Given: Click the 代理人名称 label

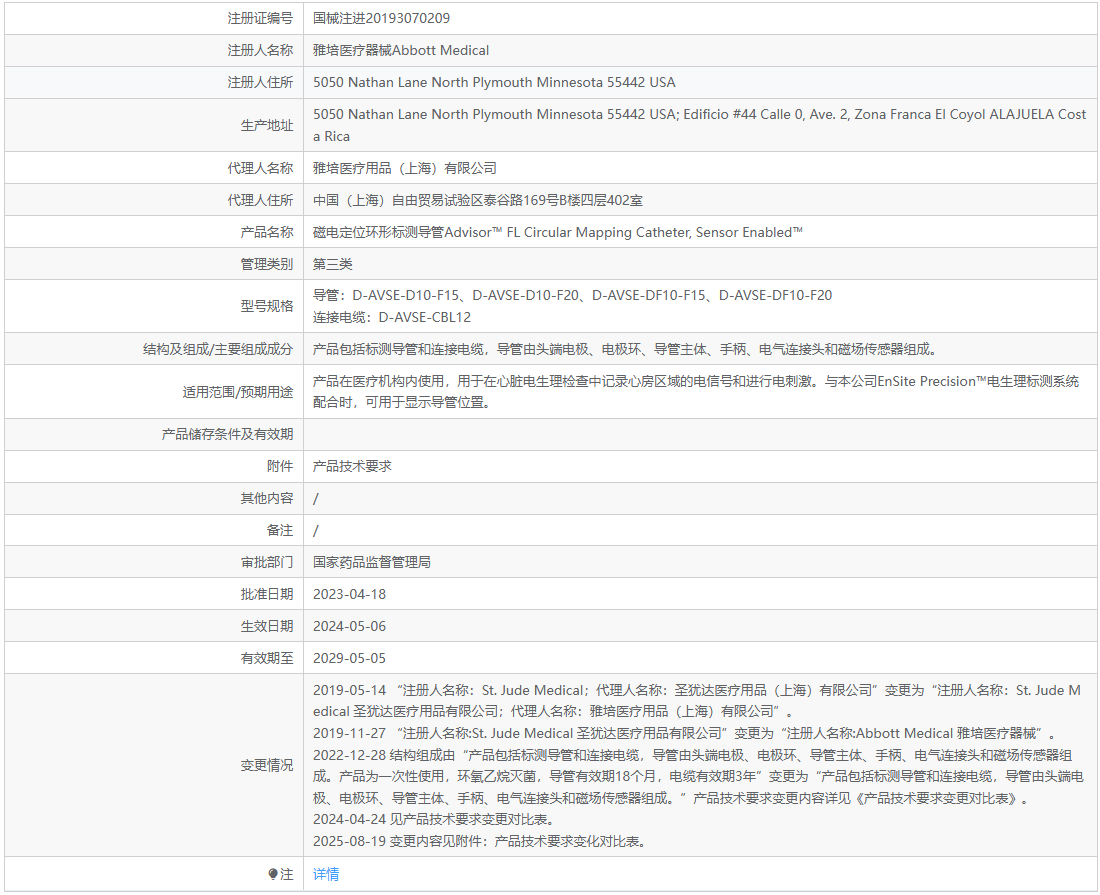Looking at the screenshot, I should click(260, 168).
